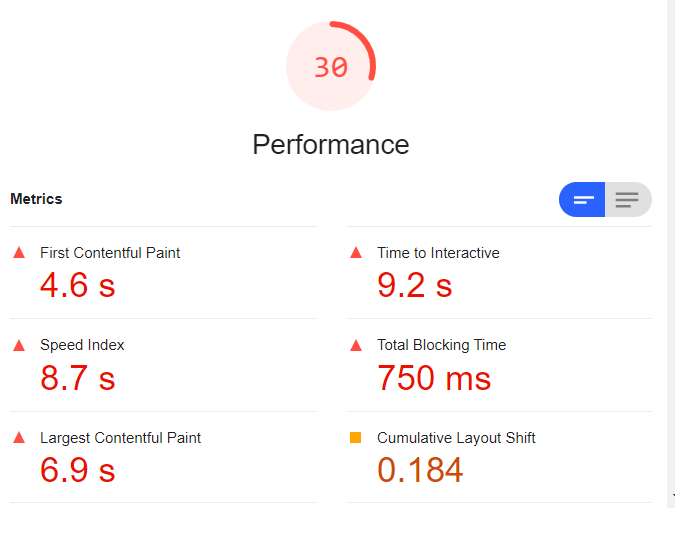This screenshot has height=537, width=675.
Task: Click the 0.184 layout shift value
Action: [420, 470]
